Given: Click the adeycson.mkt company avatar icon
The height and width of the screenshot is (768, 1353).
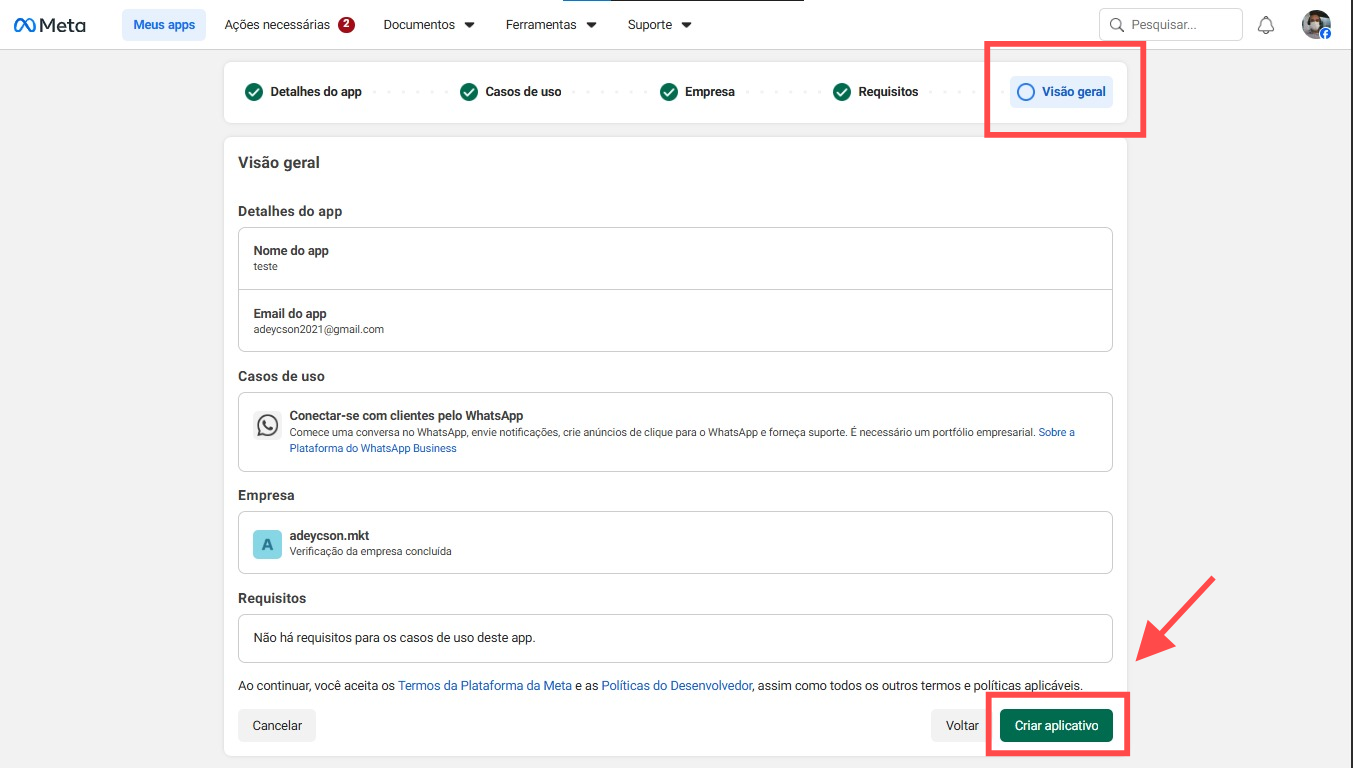Looking at the screenshot, I should tap(267, 544).
